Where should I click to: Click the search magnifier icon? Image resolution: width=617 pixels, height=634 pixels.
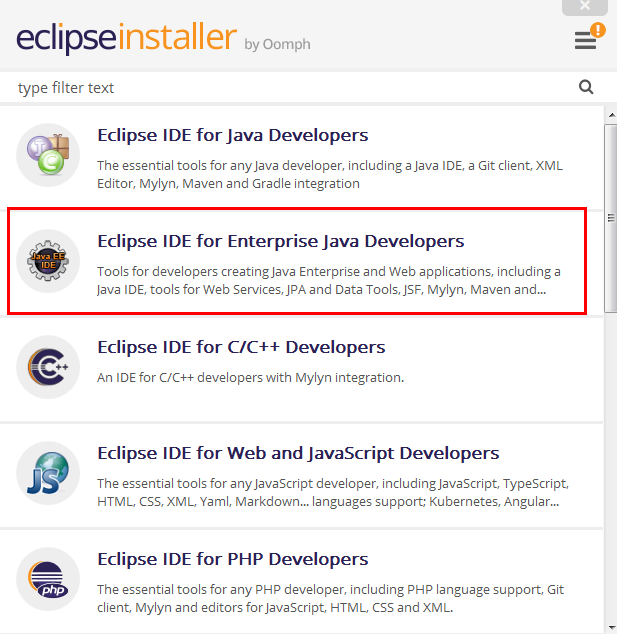pyautogui.click(x=586, y=87)
